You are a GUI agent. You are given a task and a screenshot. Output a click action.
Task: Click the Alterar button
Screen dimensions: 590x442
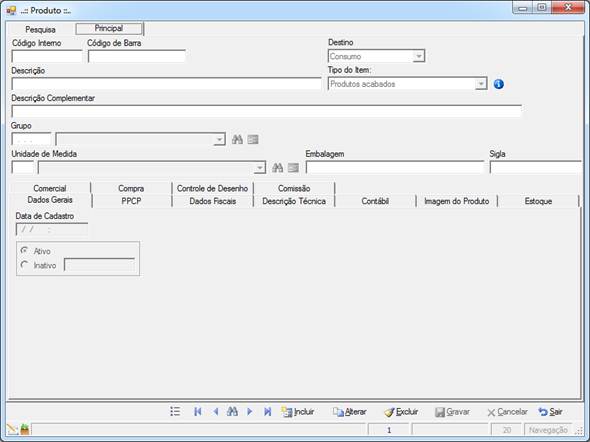point(350,412)
